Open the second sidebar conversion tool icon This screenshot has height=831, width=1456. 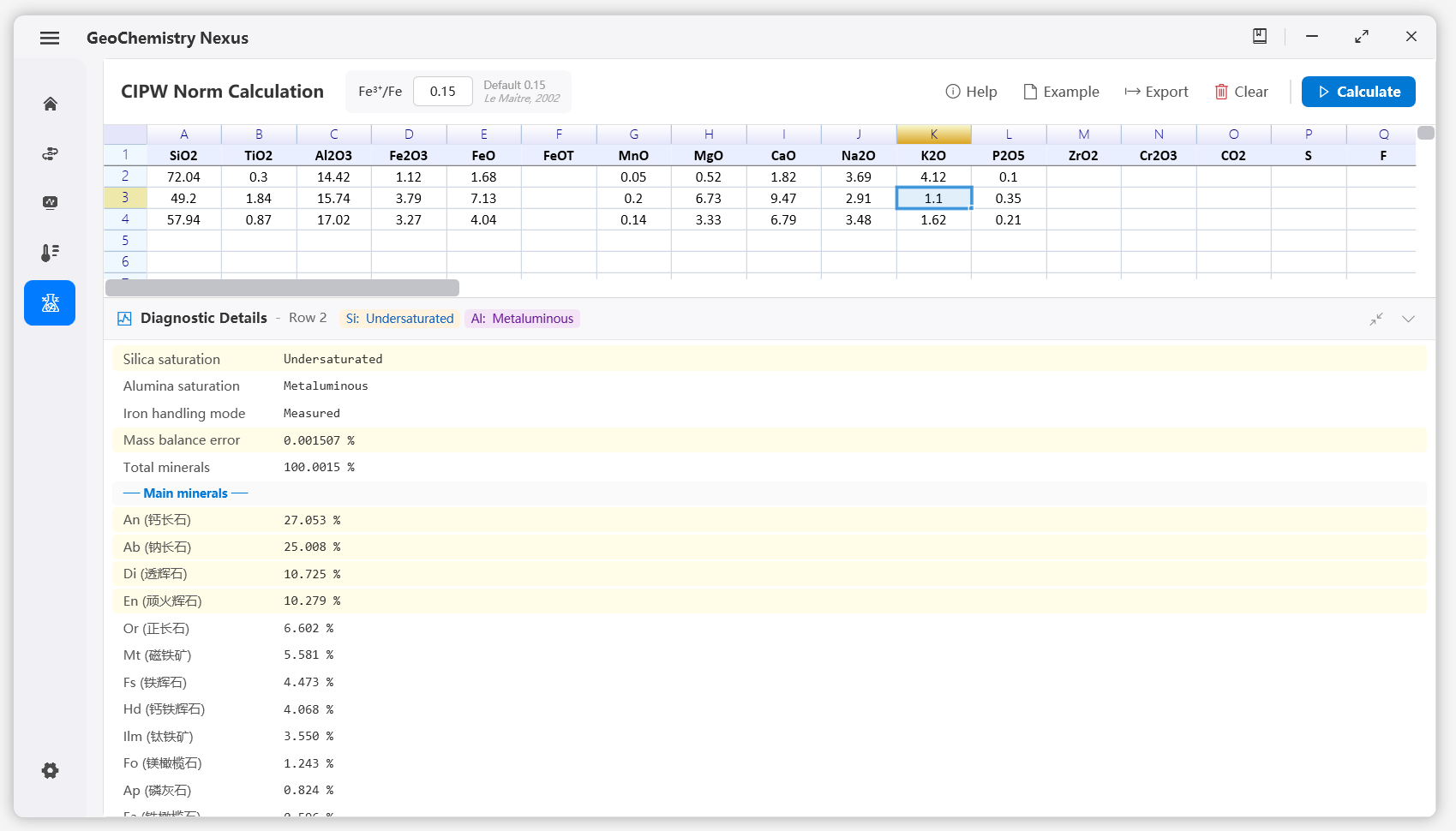point(50,153)
